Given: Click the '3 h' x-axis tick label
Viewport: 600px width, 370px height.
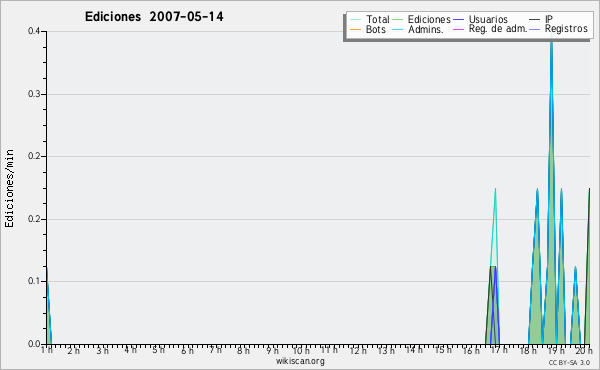Looking at the screenshot, I should click(102, 351).
